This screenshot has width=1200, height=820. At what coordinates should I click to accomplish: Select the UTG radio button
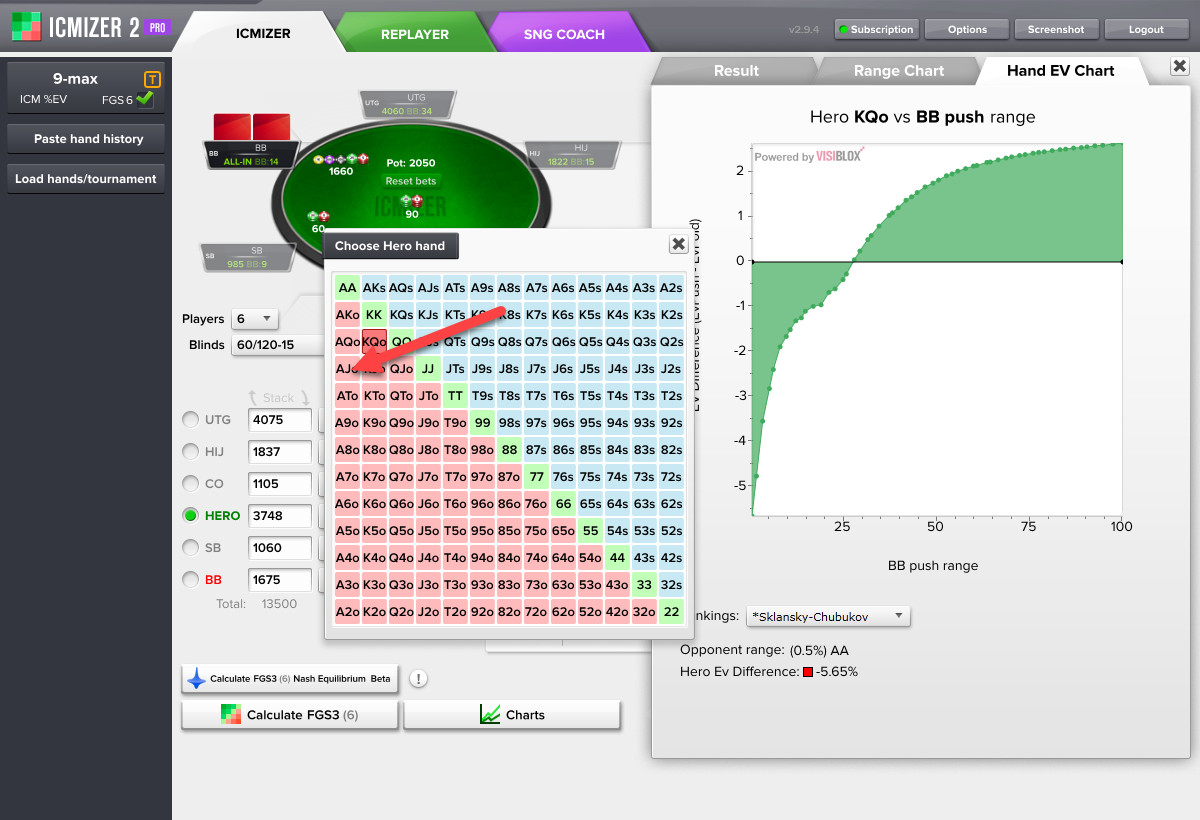[x=190, y=420]
